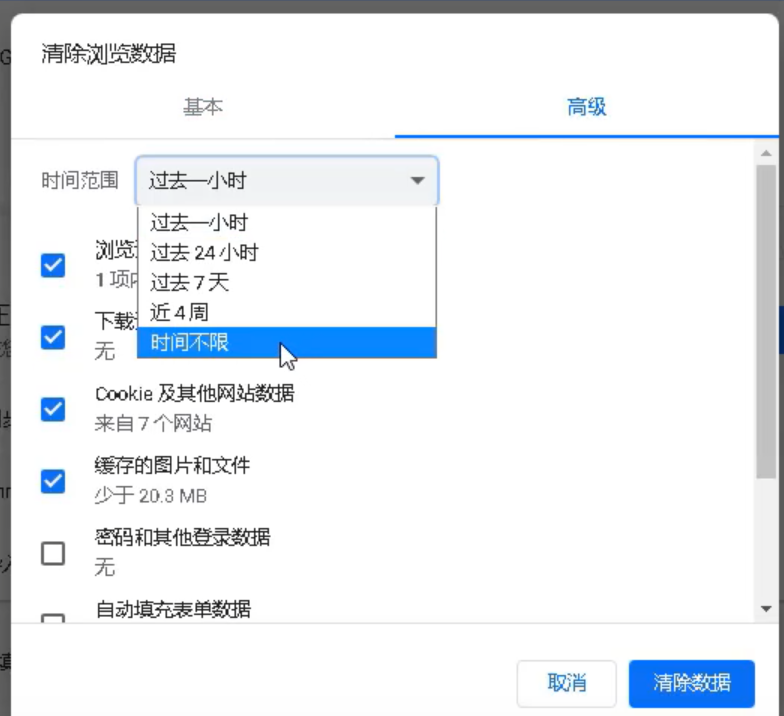Click the 少于 20.3 MB cache size text
This screenshot has width=784, height=716.
coord(151,495)
